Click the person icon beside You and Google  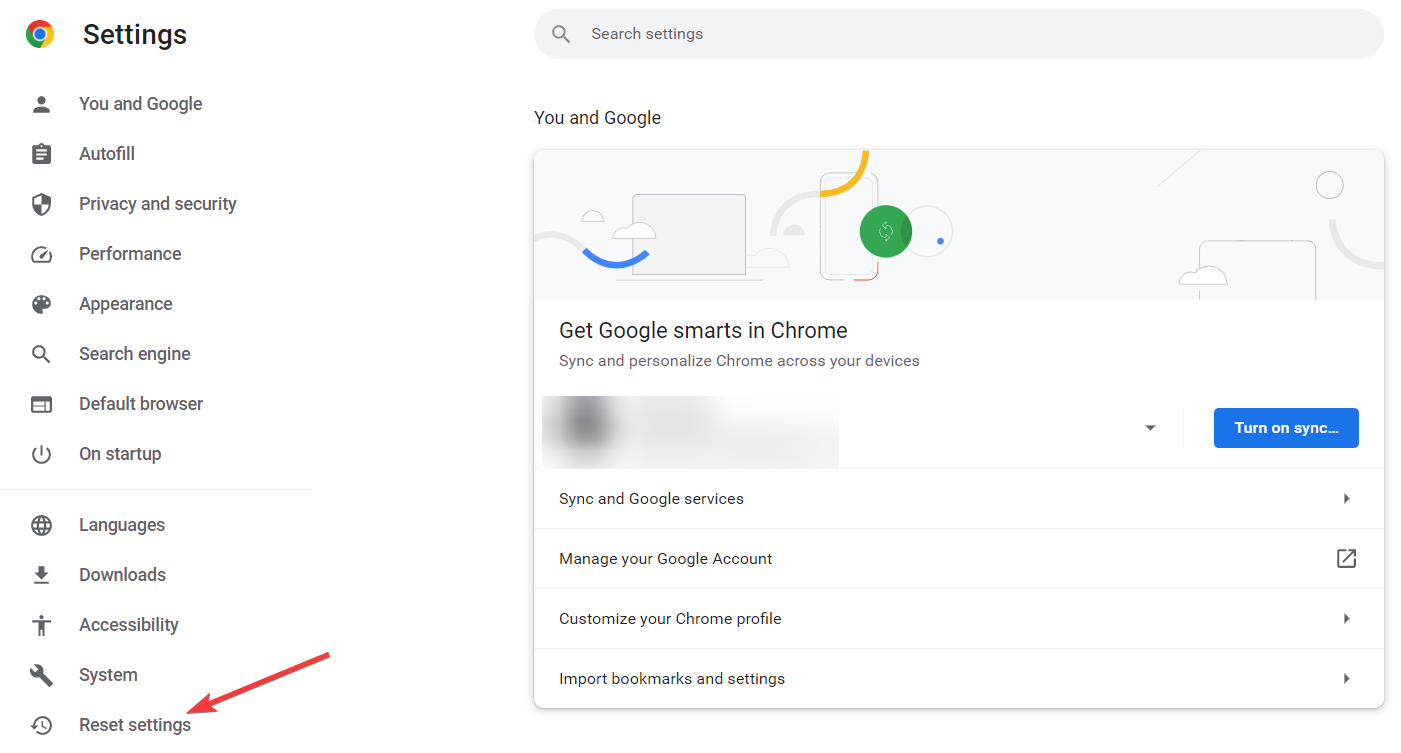[41, 104]
